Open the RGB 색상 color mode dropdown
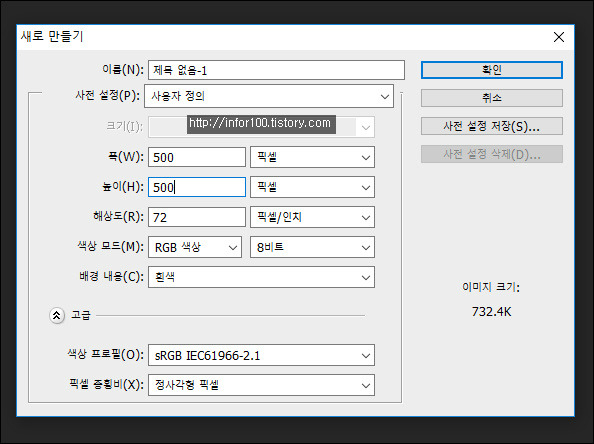This screenshot has width=594, height=444. pos(195,247)
